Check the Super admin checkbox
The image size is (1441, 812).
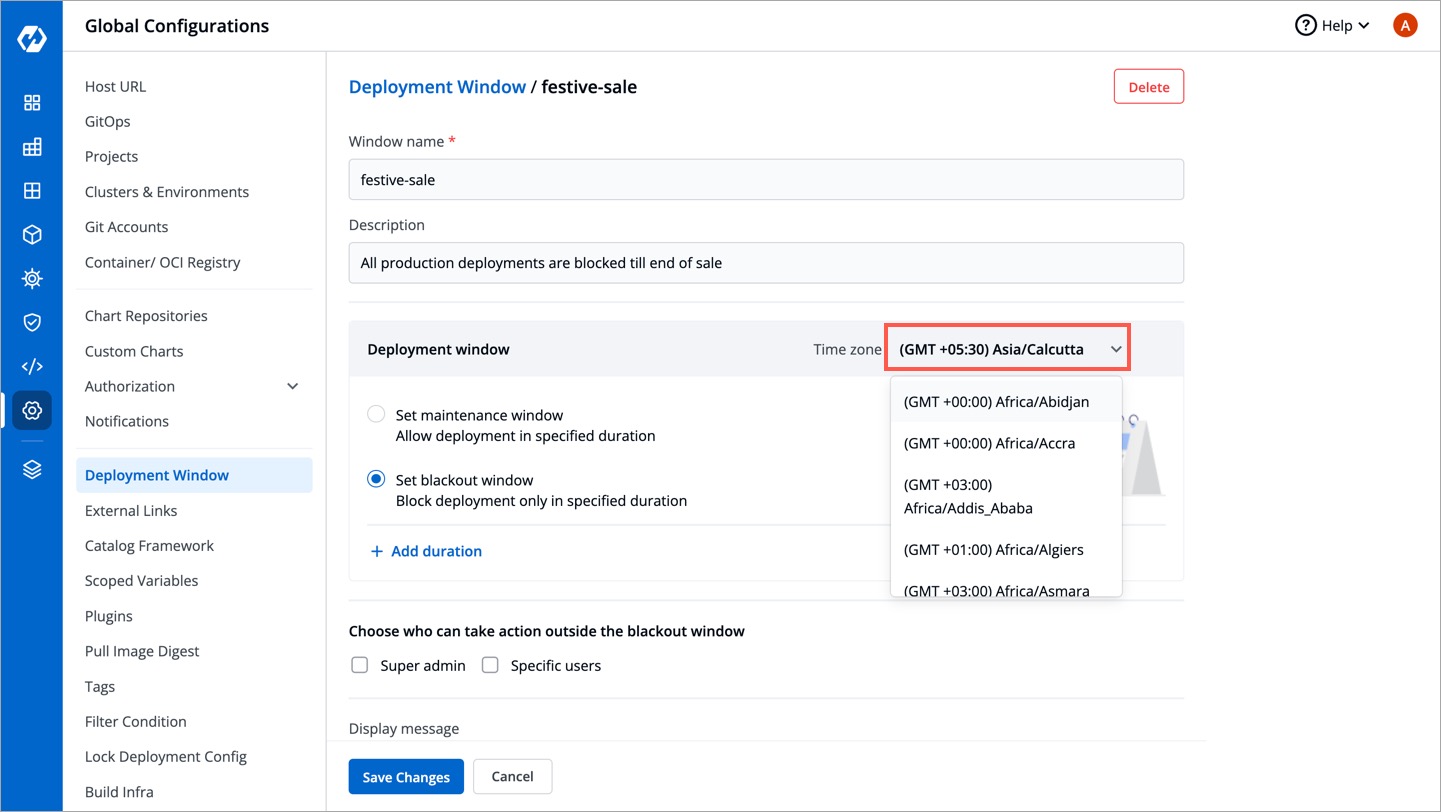(360, 665)
